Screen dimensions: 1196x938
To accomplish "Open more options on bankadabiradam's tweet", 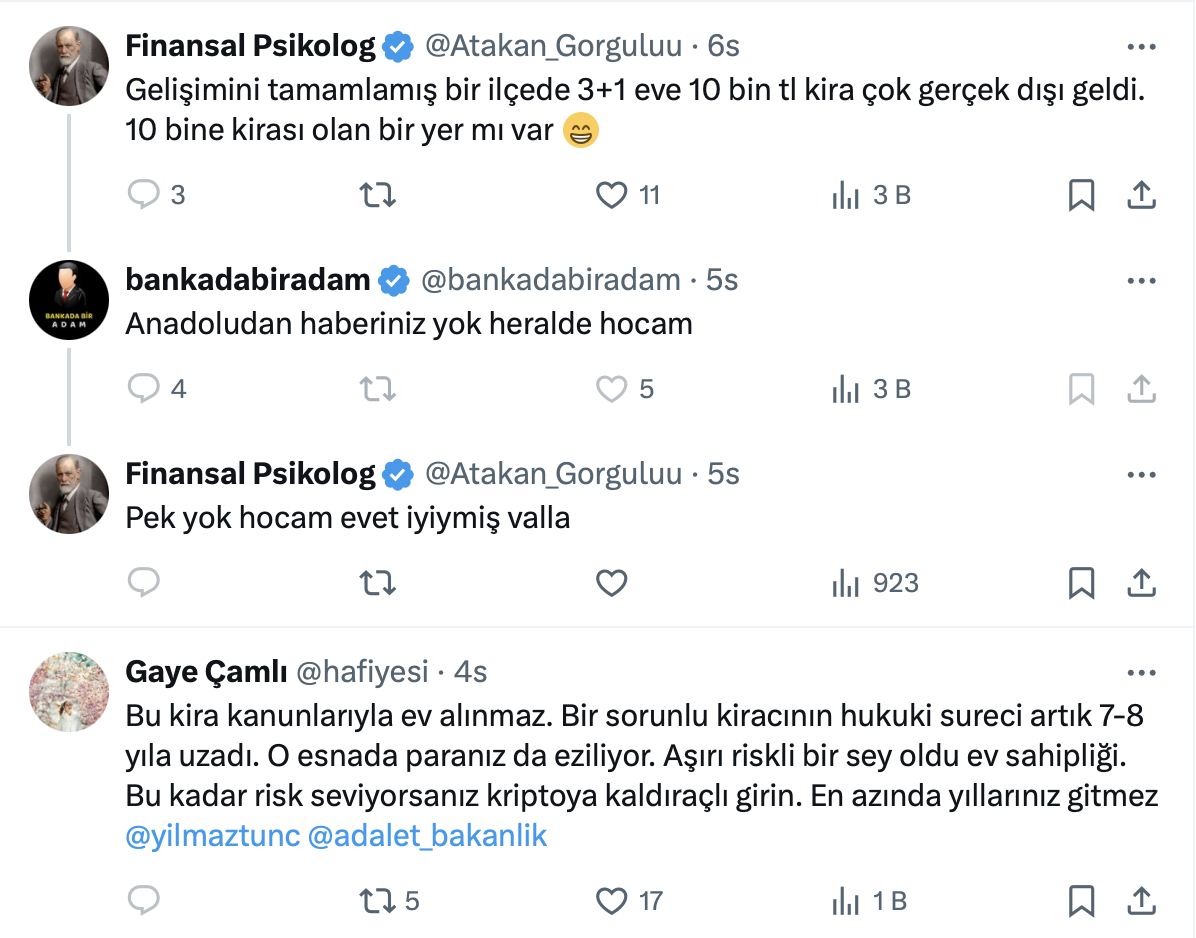I will tap(1141, 281).
